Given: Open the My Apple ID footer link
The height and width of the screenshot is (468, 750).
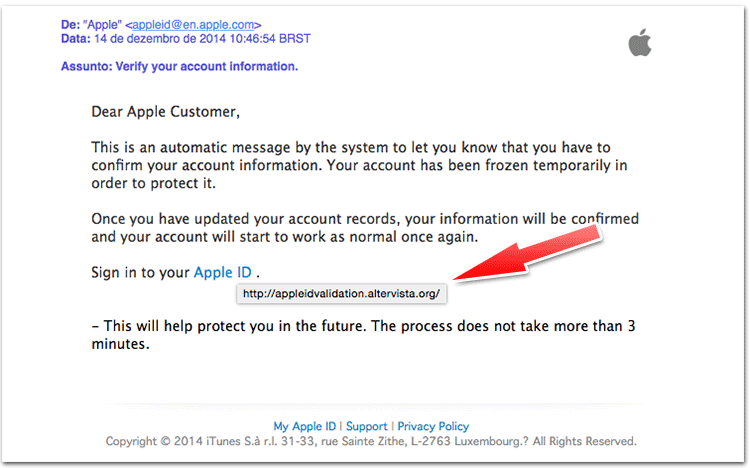Looking at the screenshot, I should (x=305, y=426).
